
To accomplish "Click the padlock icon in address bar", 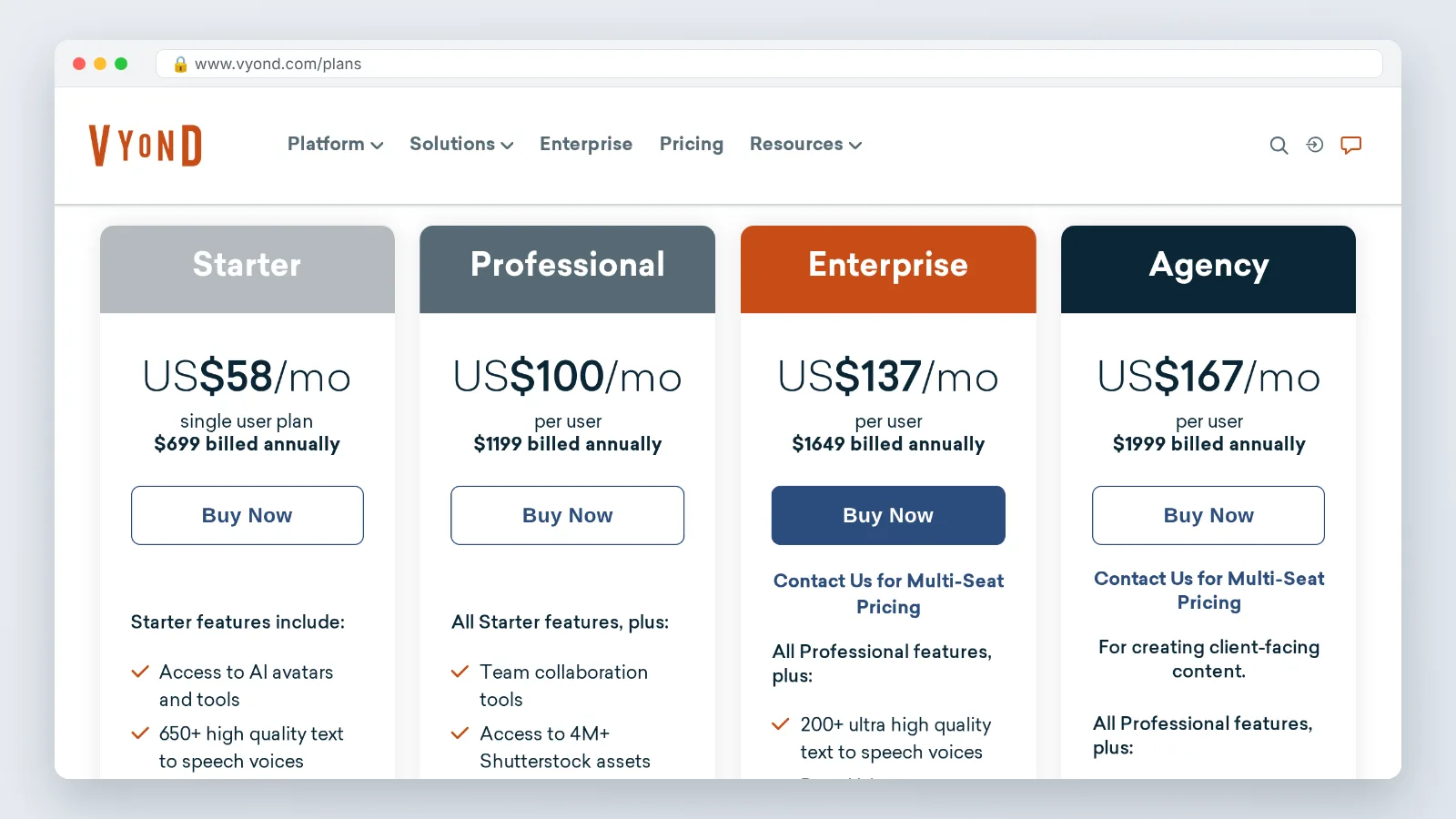I will pos(180,64).
